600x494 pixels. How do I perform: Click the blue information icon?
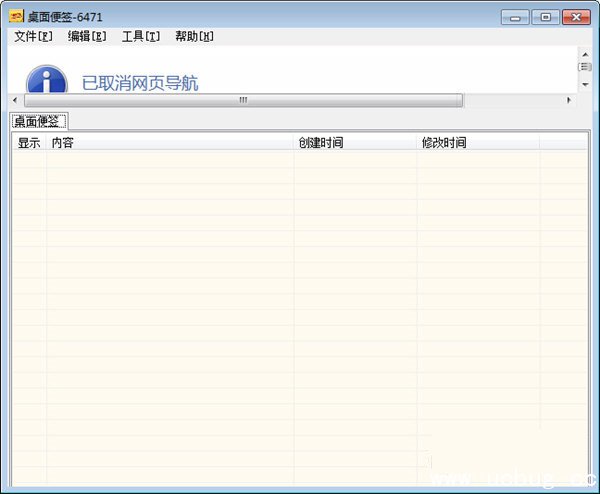click(46, 80)
